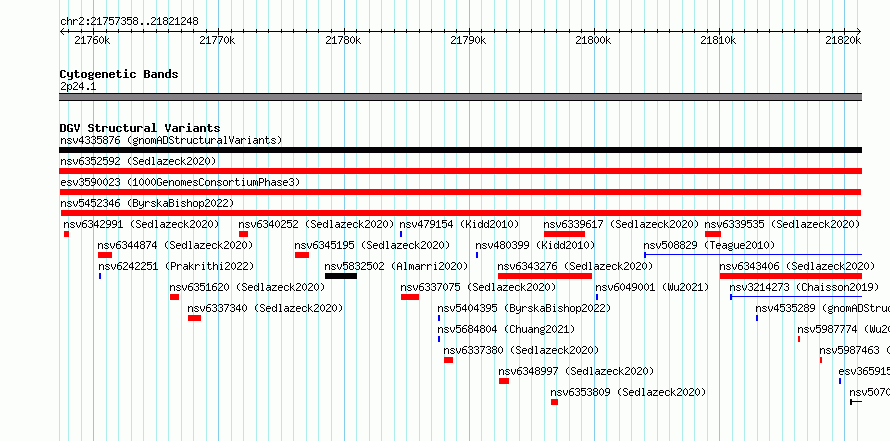Open the nsv6352592 Sedlazeck2020 label
890x441 pixels.
click(x=138, y=161)
